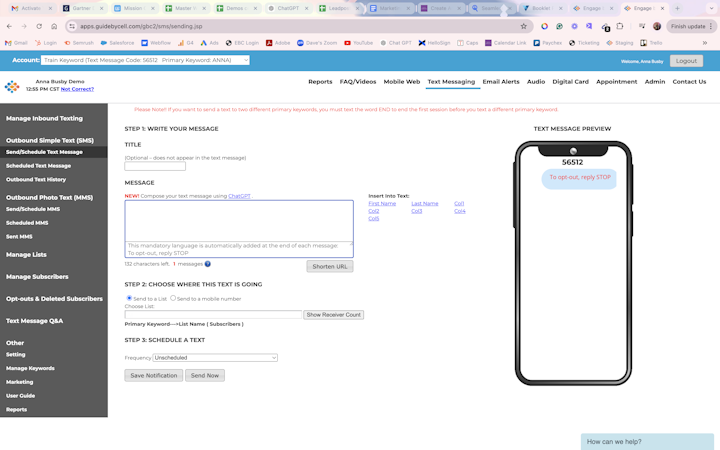Open Webflow bookmark
The image size is (720, 450).
tap(156, 43)
